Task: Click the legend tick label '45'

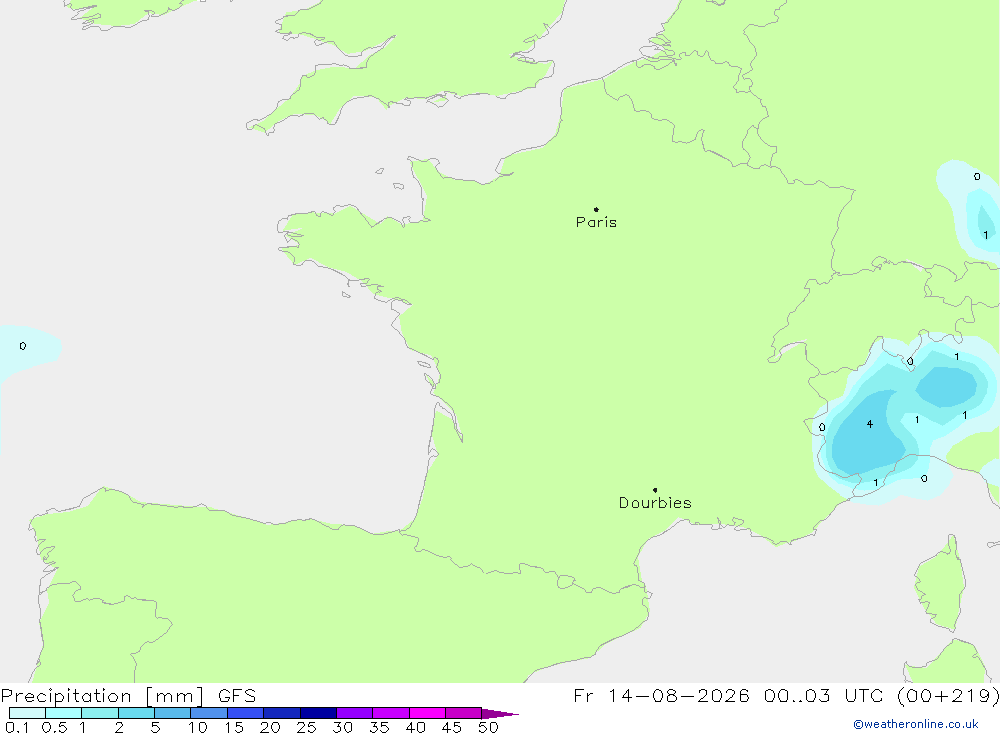Action: click(452, 727)
